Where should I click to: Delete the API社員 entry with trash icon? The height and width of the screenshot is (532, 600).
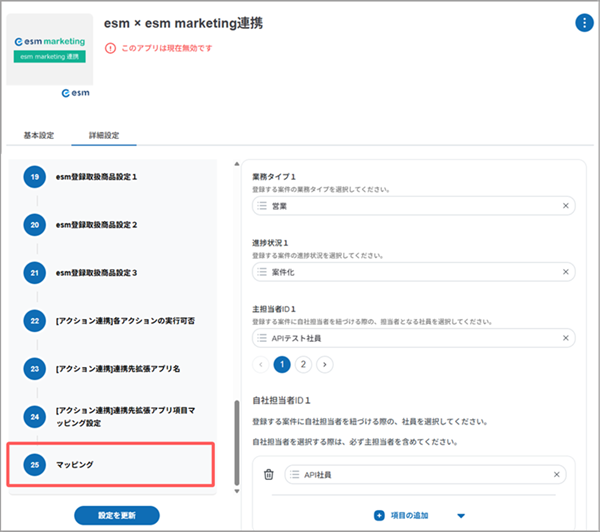[x=268, y=475]
